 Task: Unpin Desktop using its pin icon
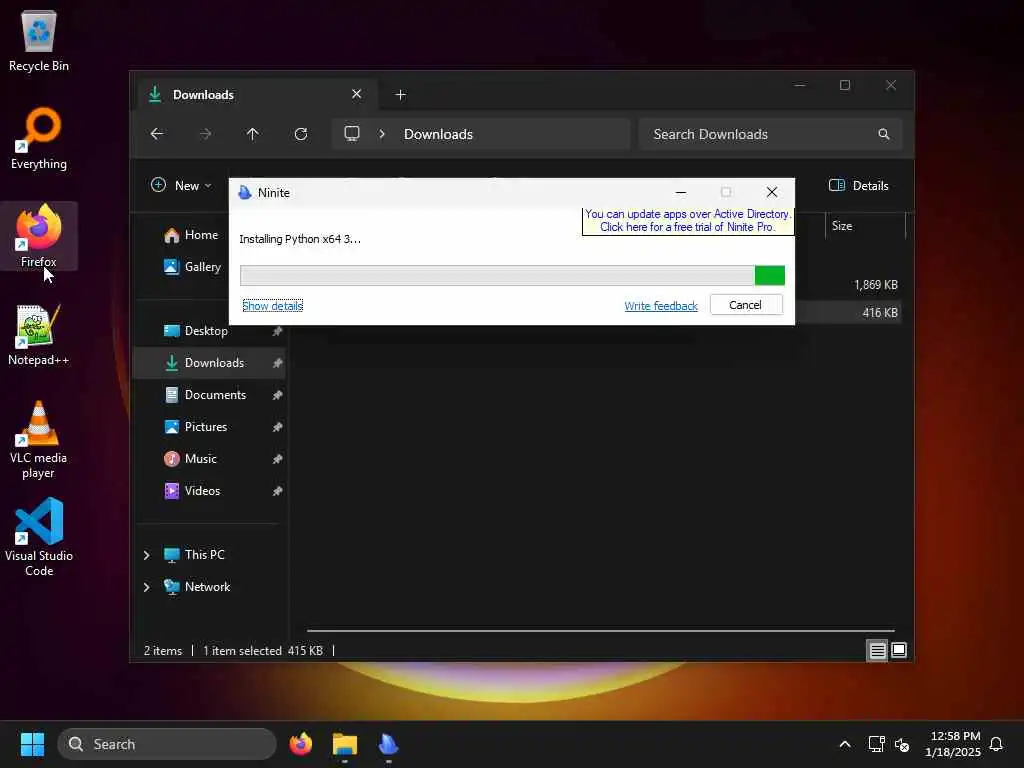coord(278,331)
